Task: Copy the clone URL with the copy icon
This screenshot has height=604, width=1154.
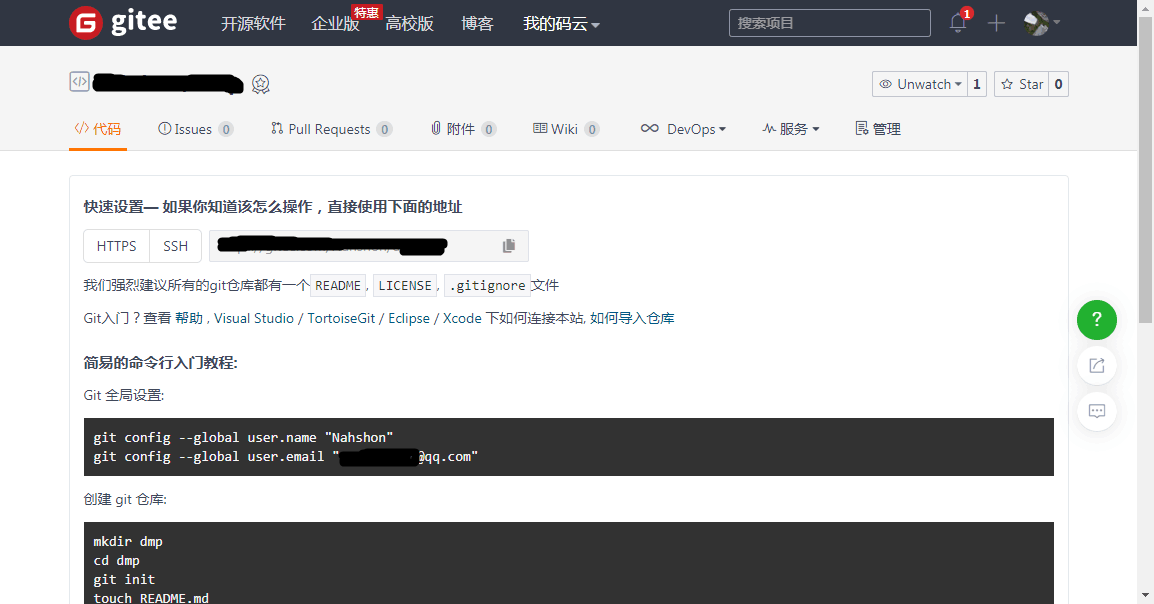Action: click(x=508, y=245)
